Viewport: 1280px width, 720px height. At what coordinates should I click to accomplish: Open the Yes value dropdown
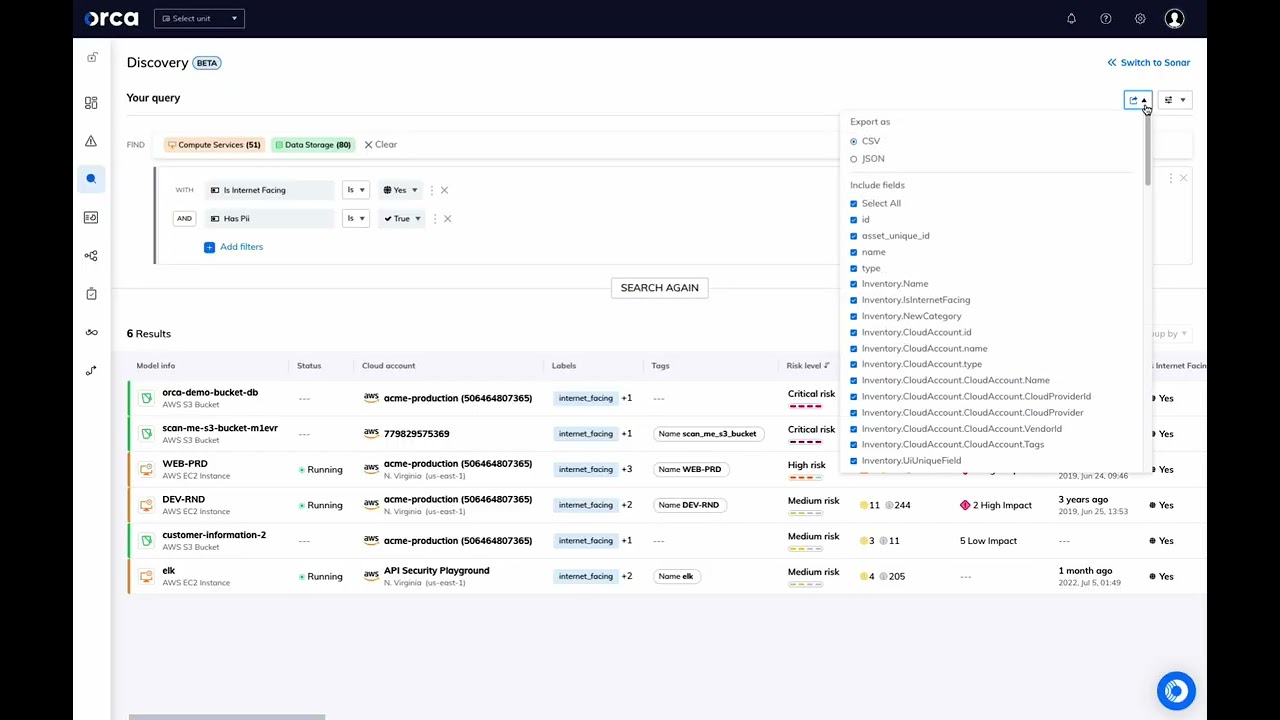click(400, 190)
